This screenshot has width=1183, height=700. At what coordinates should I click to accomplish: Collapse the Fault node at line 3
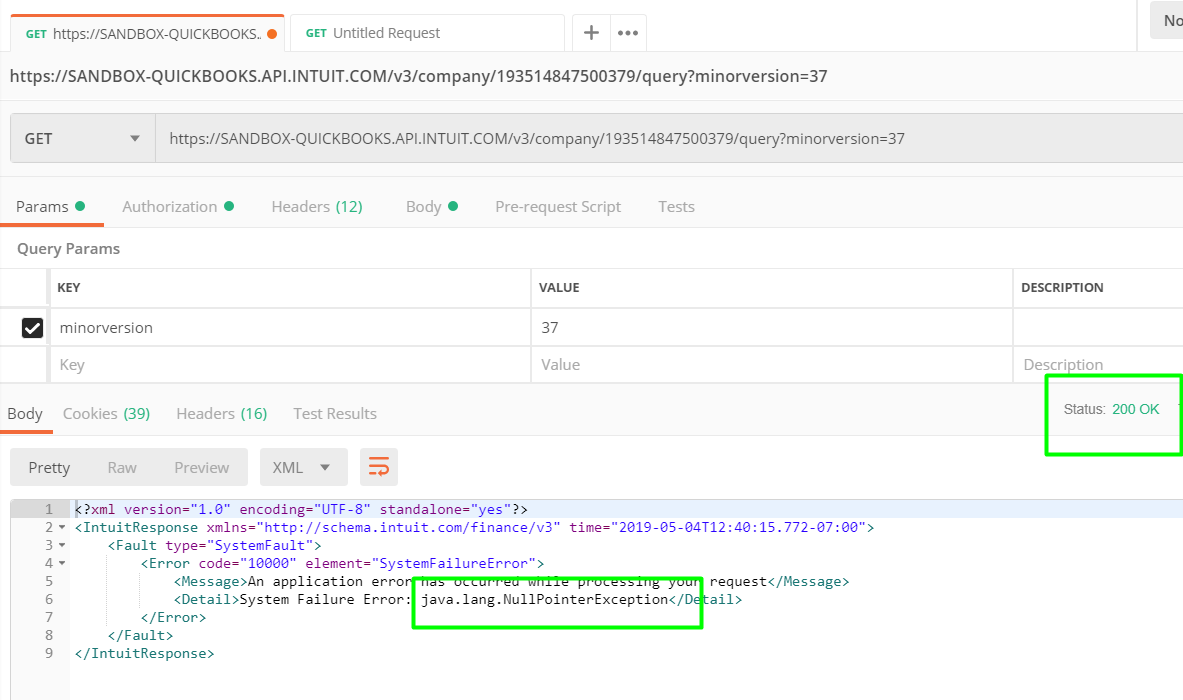(62, 545)
